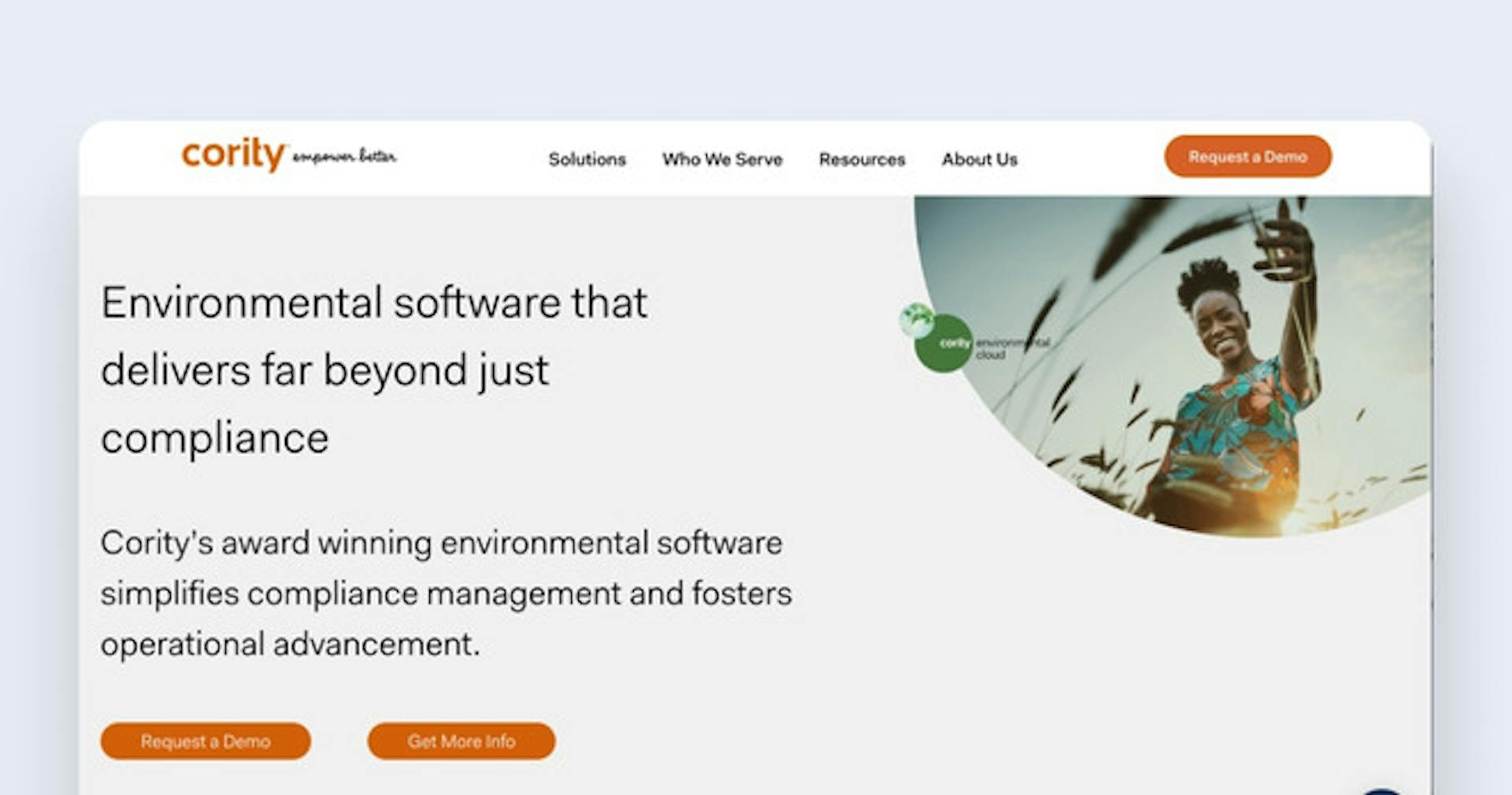This screenshot has width=1512, height=795.
Task: Click the Cority logo in the header
Action: (x=233, y=154)
